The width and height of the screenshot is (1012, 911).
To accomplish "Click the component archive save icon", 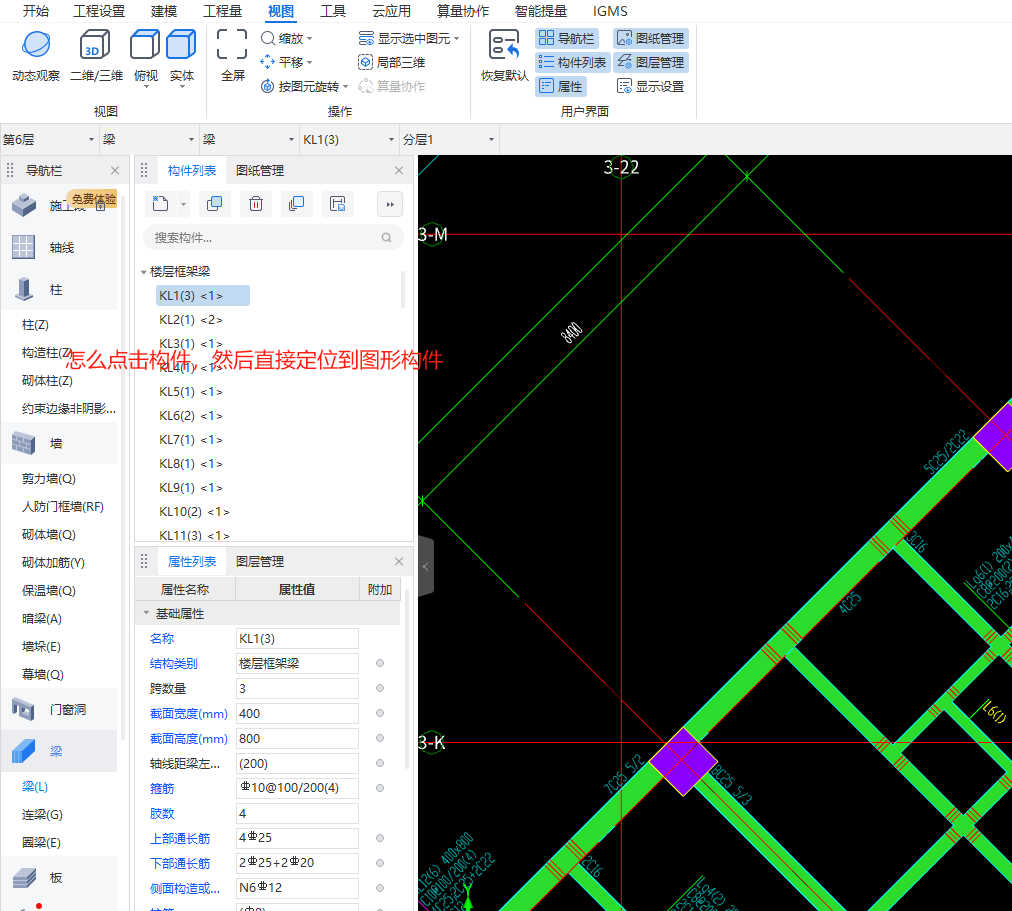I will click(338, 205).
